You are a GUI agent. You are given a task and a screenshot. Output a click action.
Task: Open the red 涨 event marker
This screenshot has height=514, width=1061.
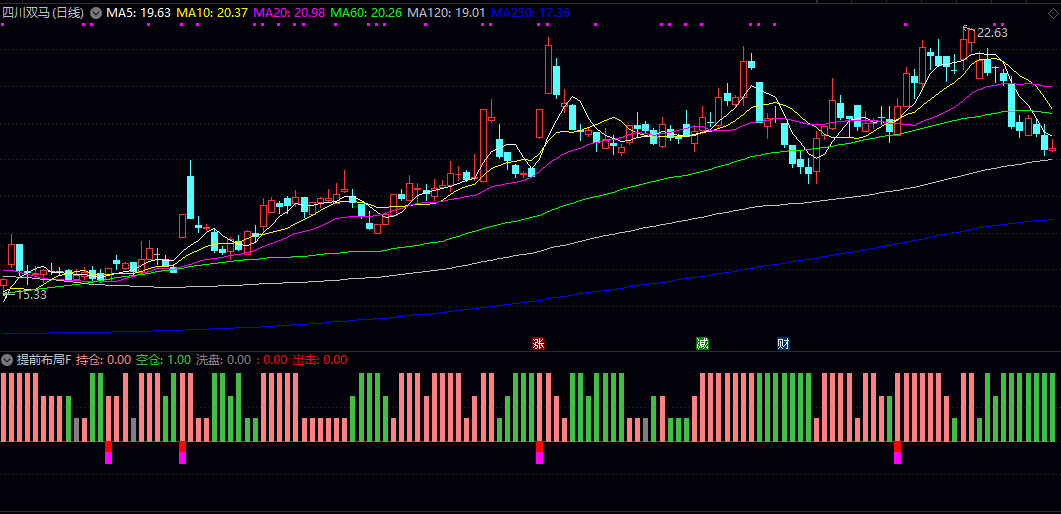point(538,344)
